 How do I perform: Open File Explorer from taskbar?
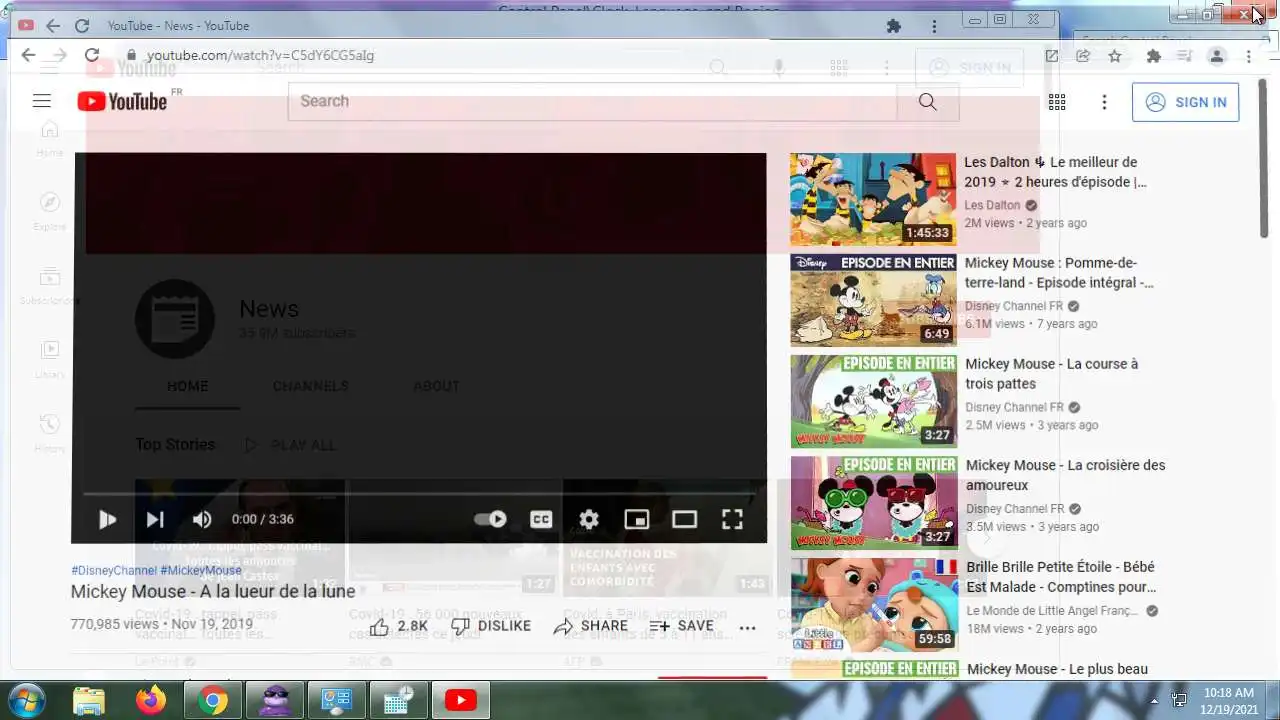89,700
